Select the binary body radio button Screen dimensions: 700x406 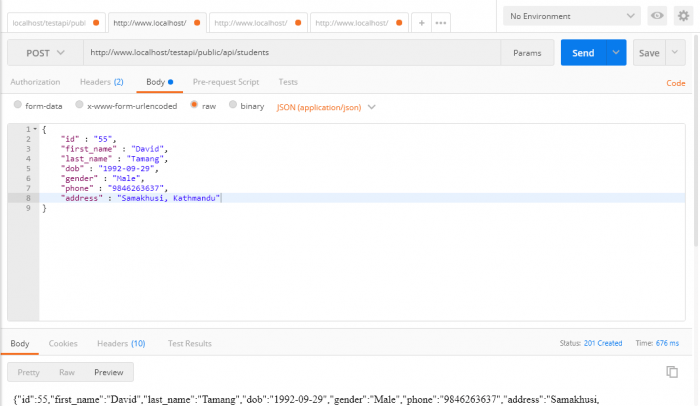[233, 105]
